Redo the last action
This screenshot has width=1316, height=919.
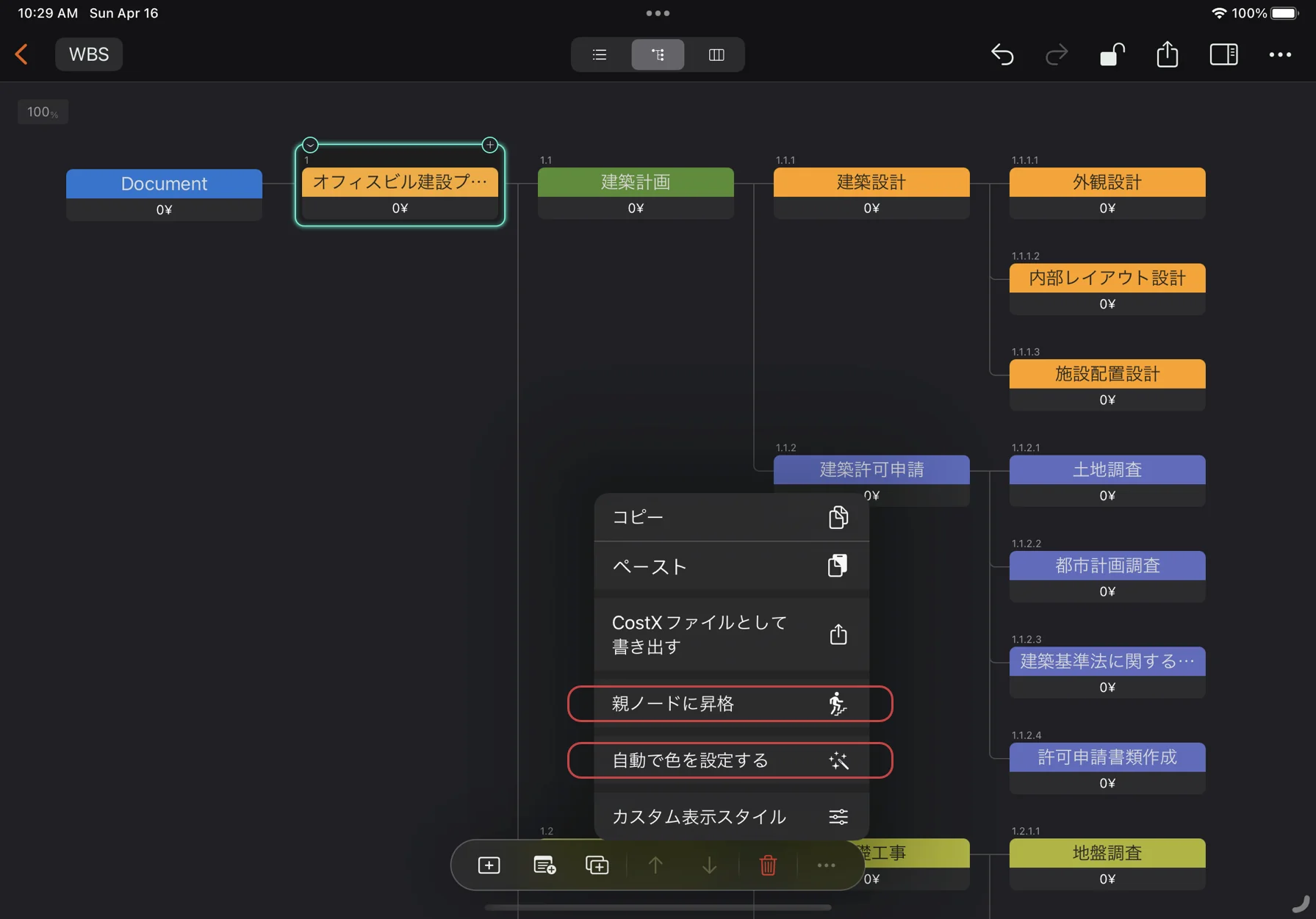[x=1056, y=54]
